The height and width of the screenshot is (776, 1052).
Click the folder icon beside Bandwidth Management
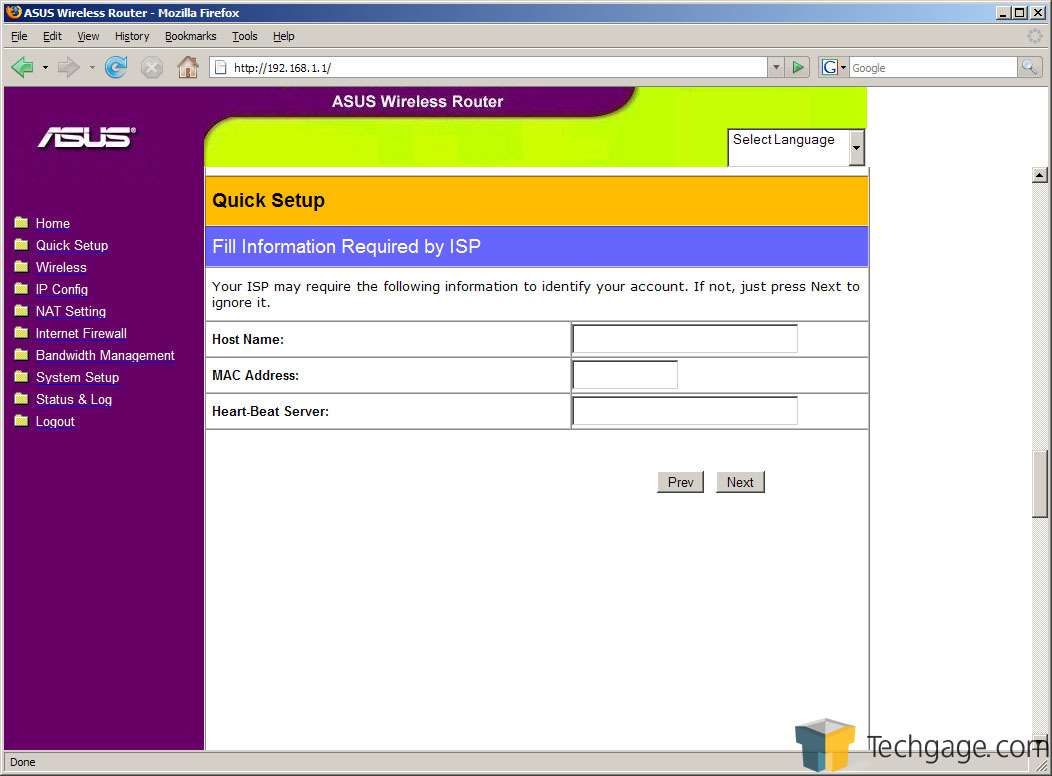pyautogui.click(x=21, y=354)
